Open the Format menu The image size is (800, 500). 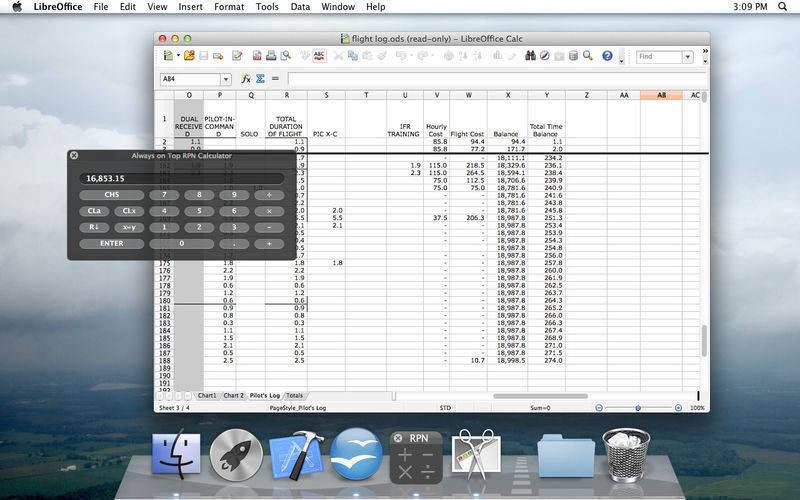click(x=229, y=7)
